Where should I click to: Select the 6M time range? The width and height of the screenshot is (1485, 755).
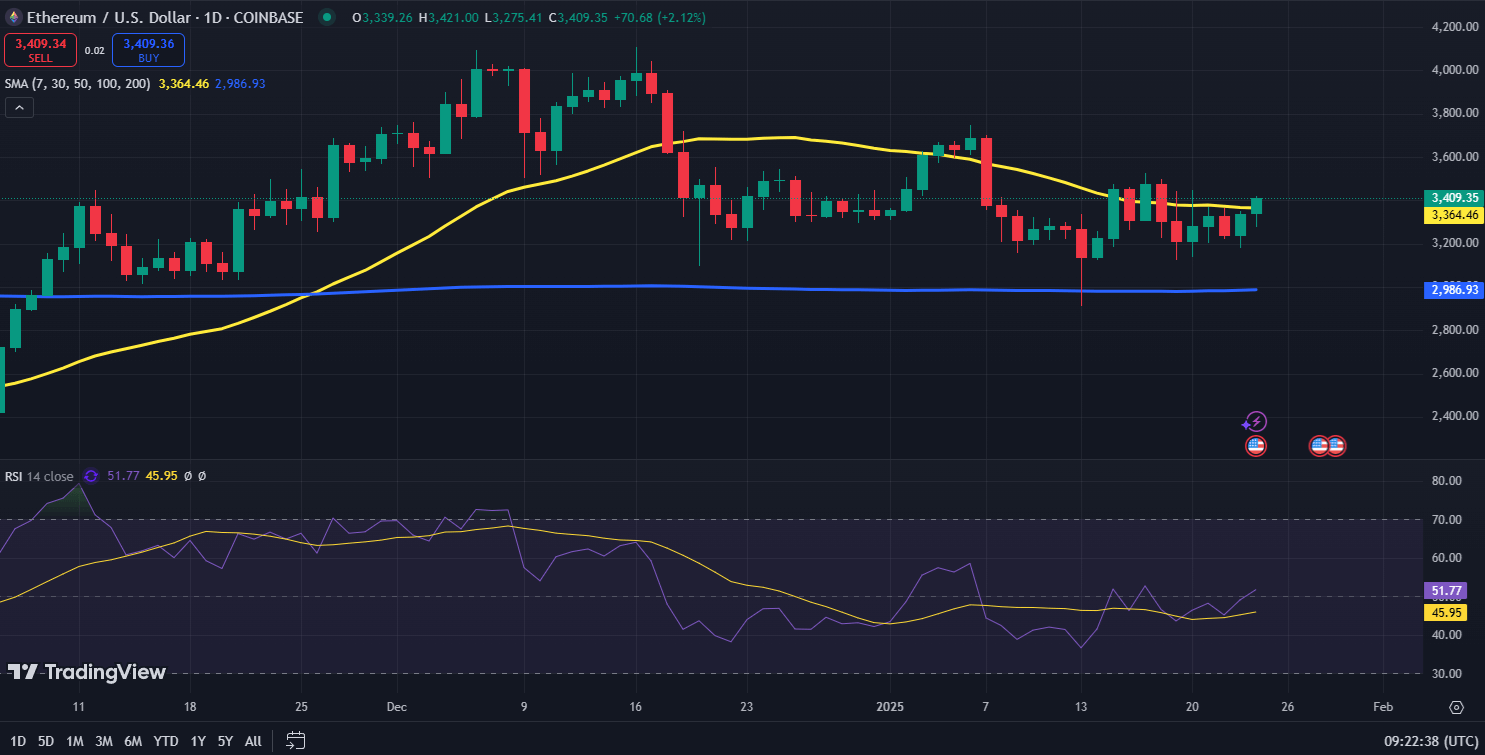click(x=133, y=741)
